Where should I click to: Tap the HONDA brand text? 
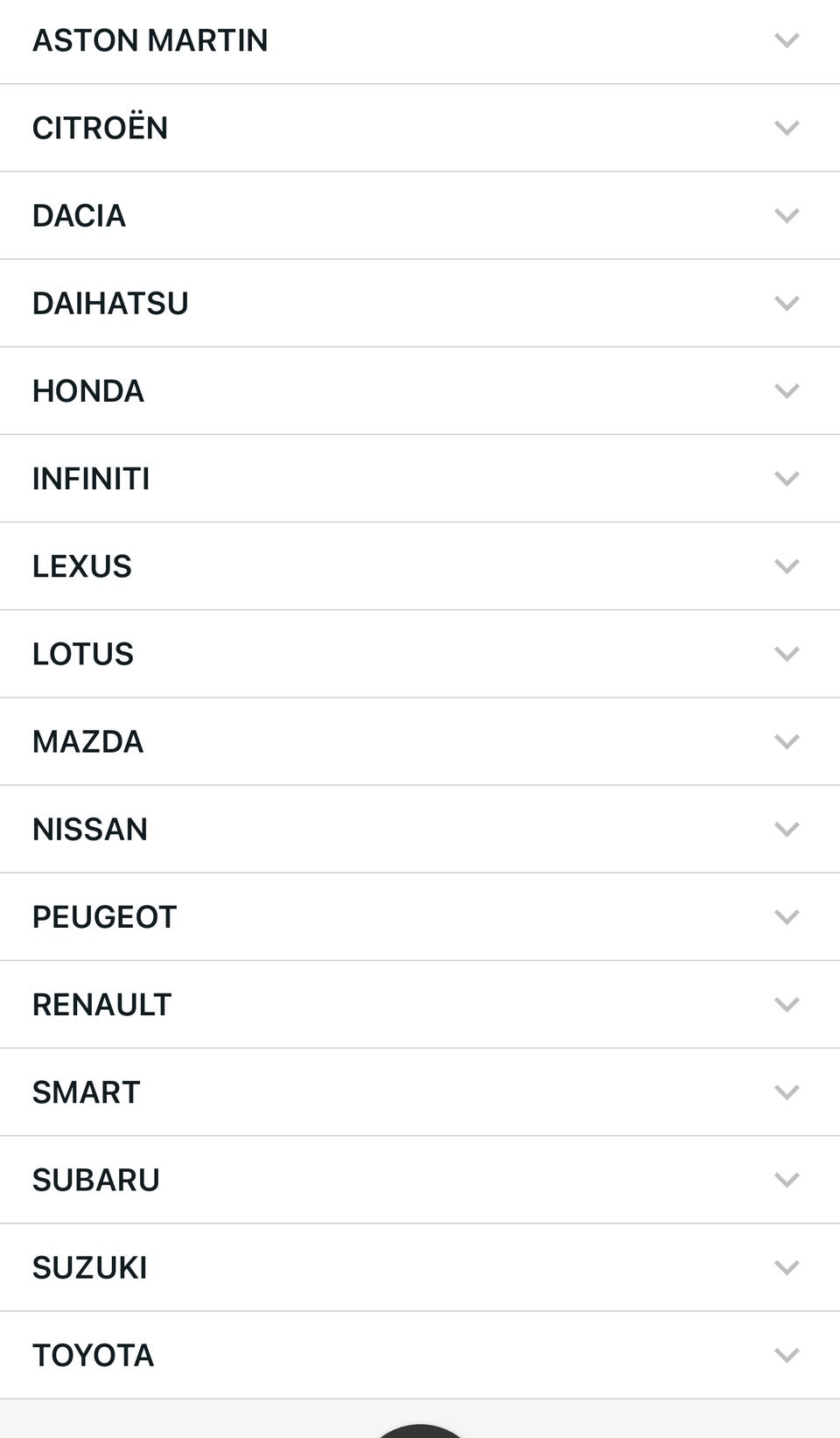tap(88, 390)
